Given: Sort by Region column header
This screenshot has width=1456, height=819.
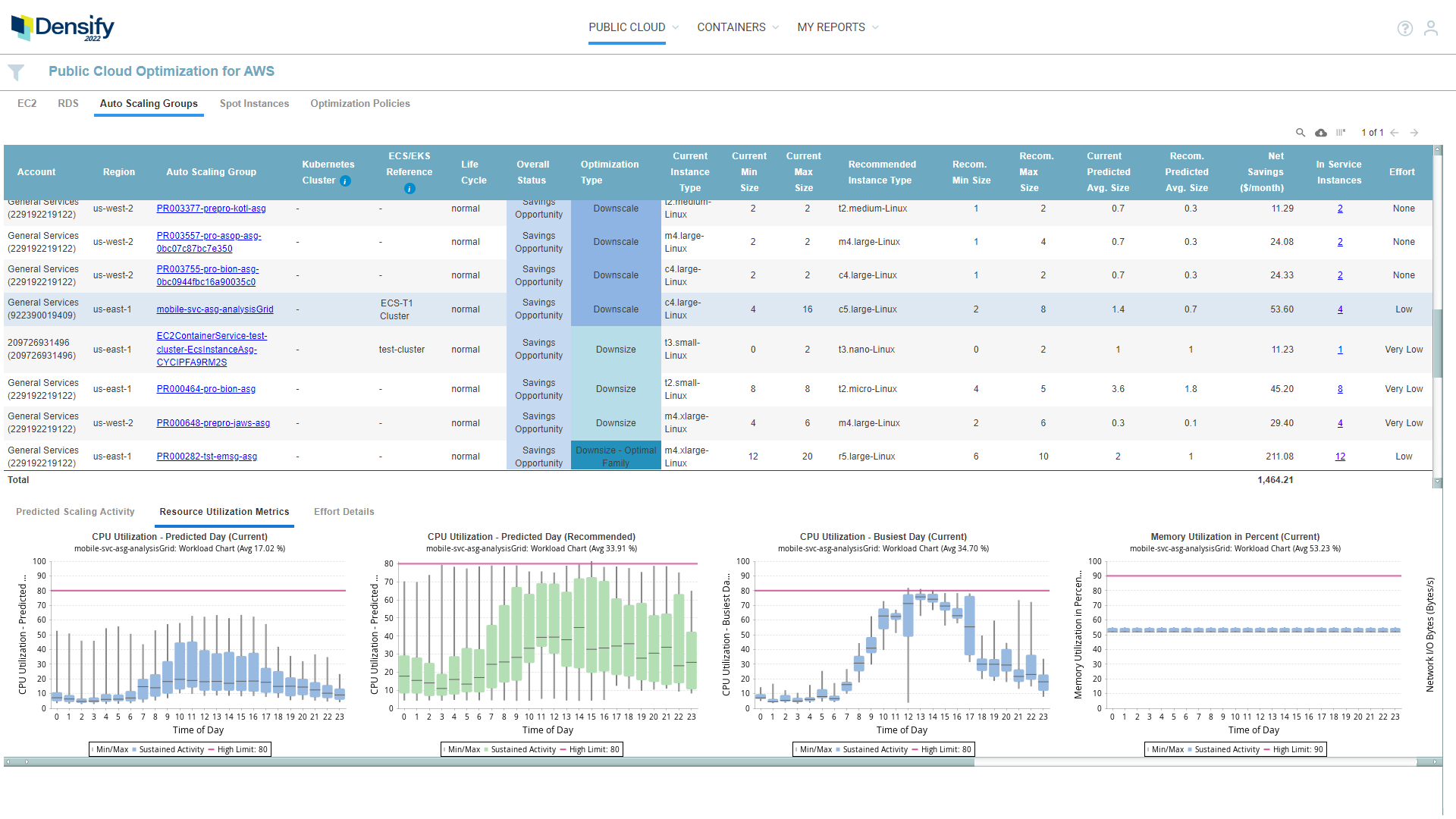Looking at the screenshot, I should pyautogui.click(x=119, y=172).
